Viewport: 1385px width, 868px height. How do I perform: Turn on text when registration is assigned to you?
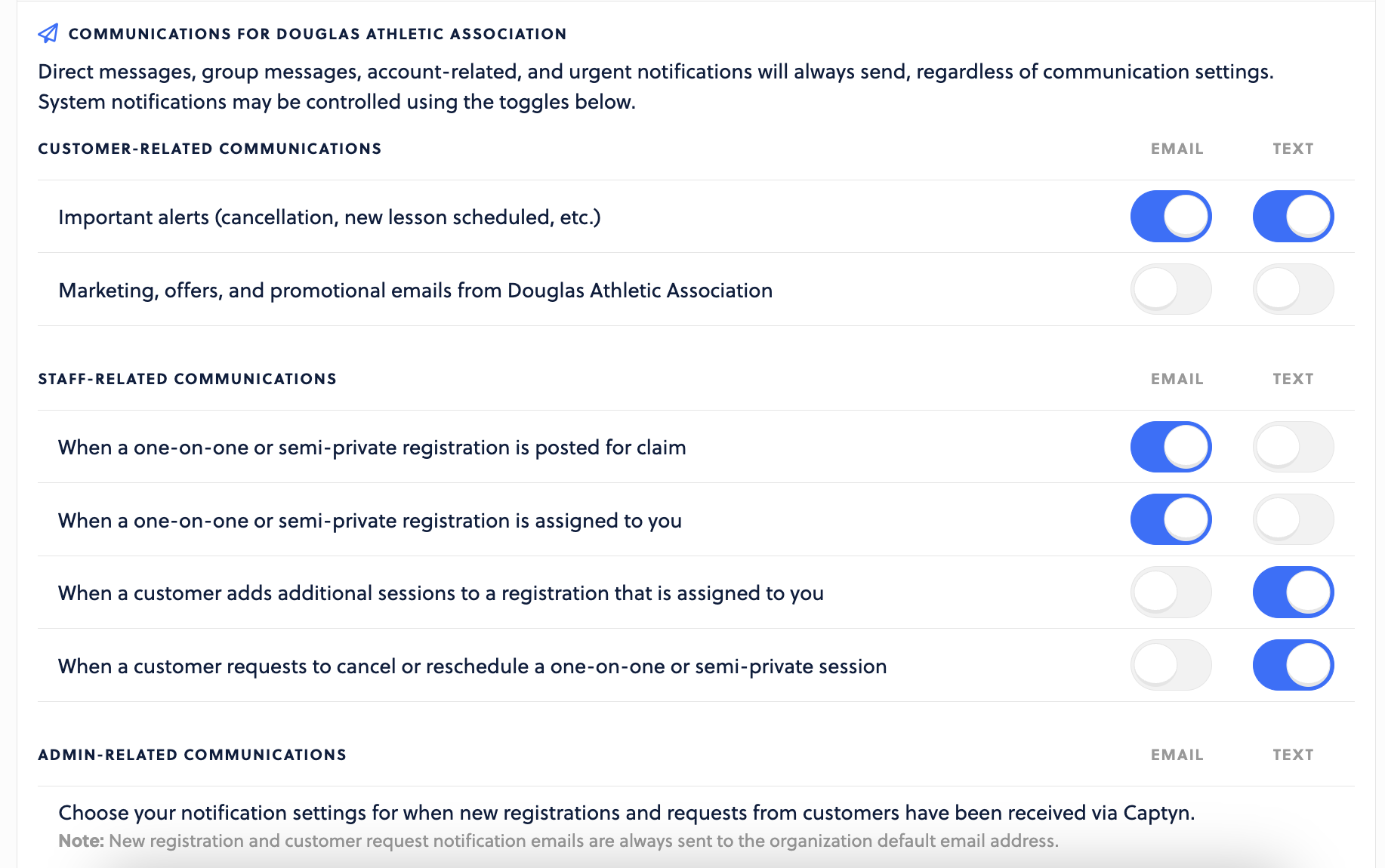tap(1293, 519)
